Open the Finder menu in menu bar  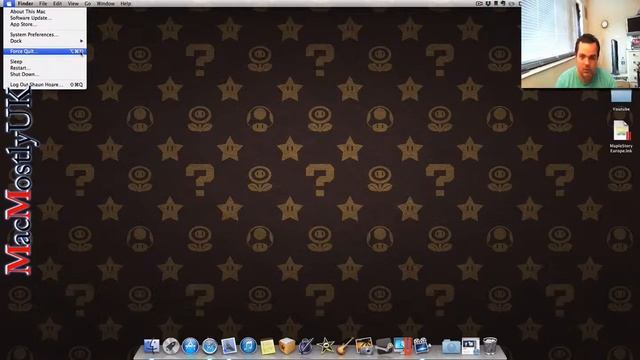25,3
